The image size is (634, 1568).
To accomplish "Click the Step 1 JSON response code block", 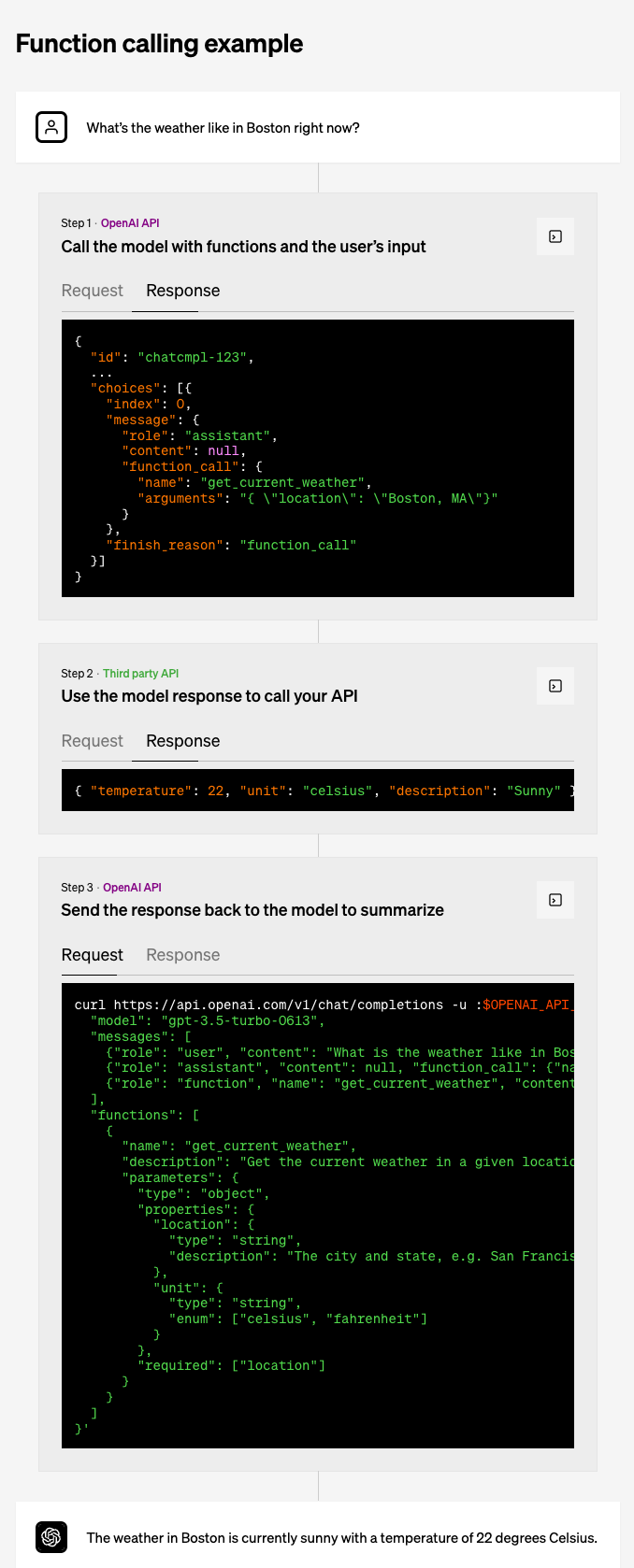I will pos(318,459).
